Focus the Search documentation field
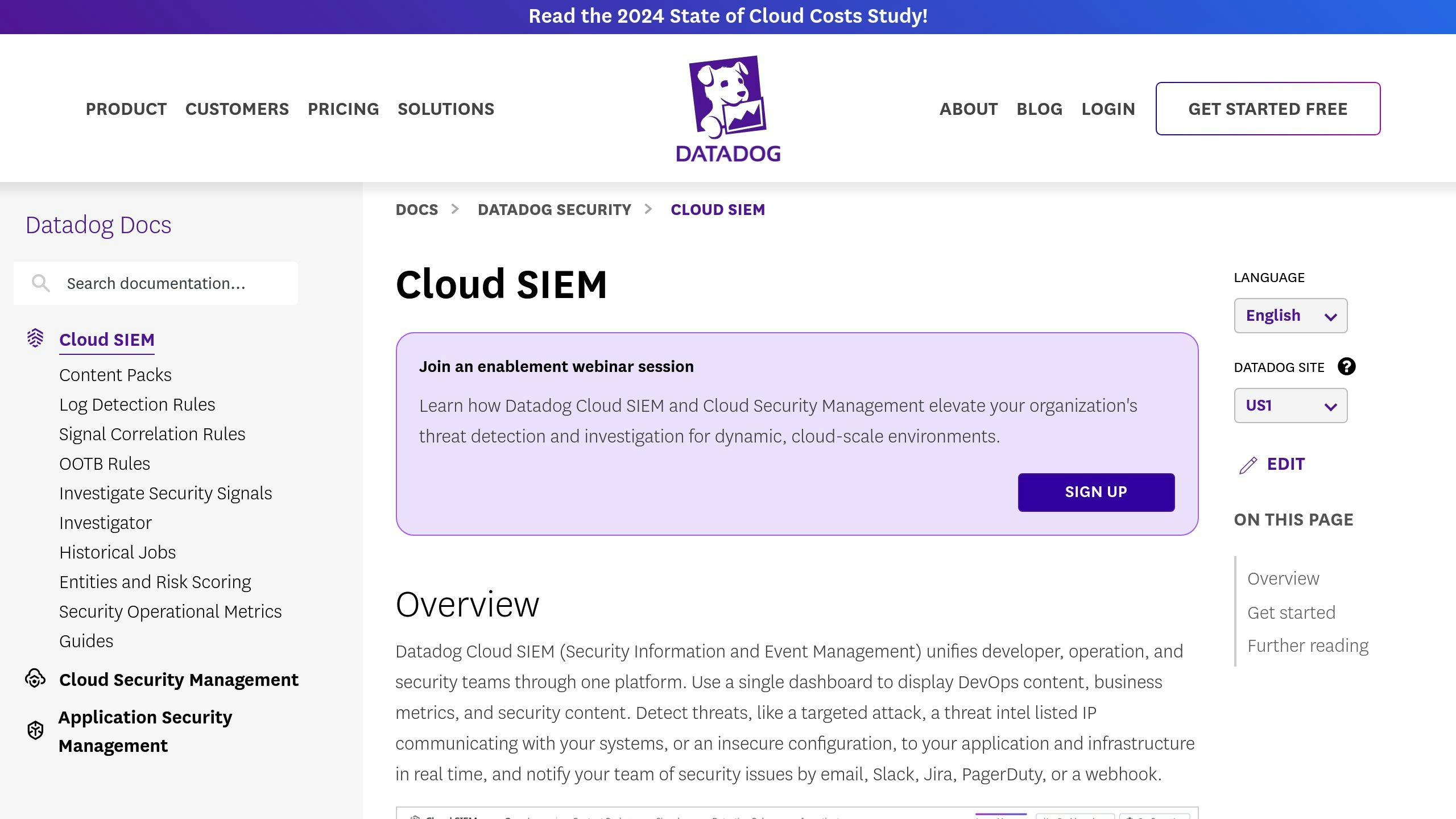This screenshot has width=1456, height=819. point(156,283)
